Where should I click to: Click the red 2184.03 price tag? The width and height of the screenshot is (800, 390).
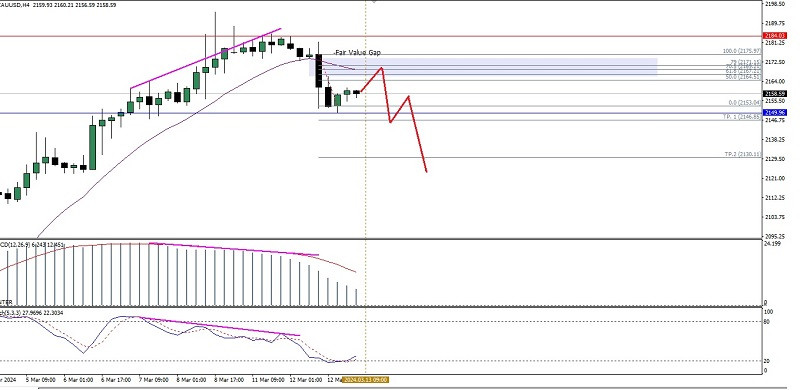774,36
